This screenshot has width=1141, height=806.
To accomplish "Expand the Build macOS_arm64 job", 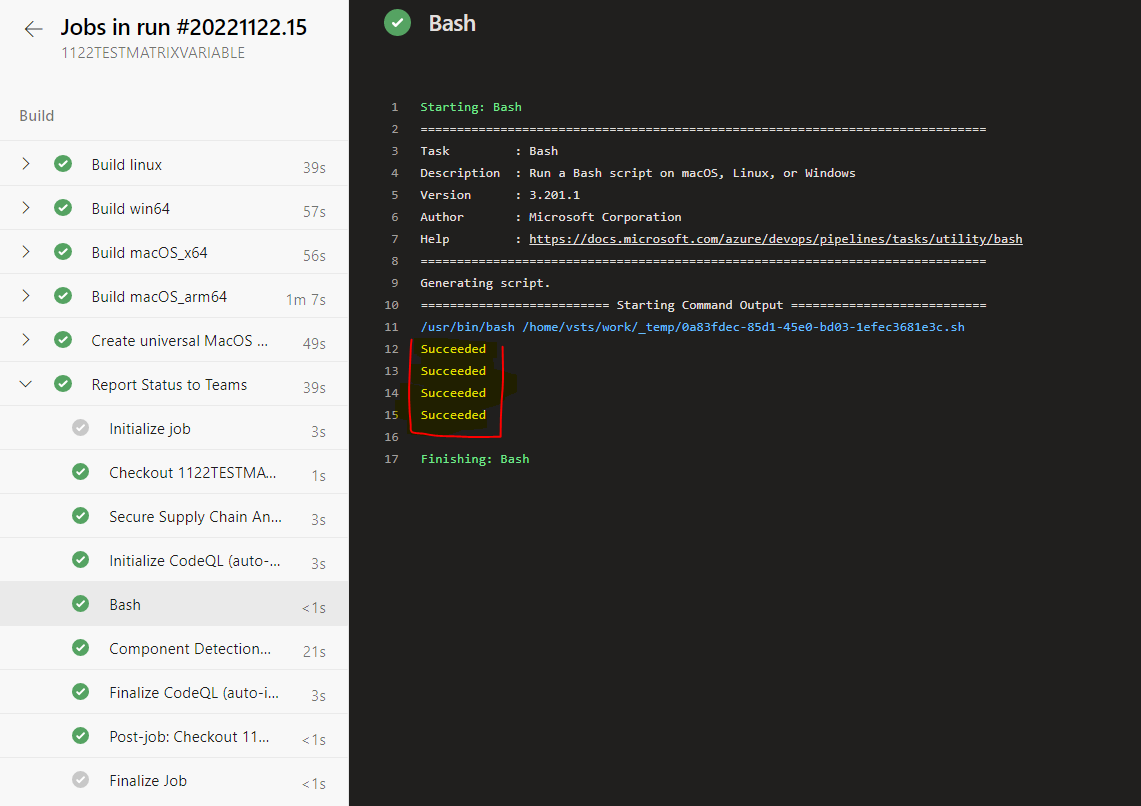I will 26,296.
